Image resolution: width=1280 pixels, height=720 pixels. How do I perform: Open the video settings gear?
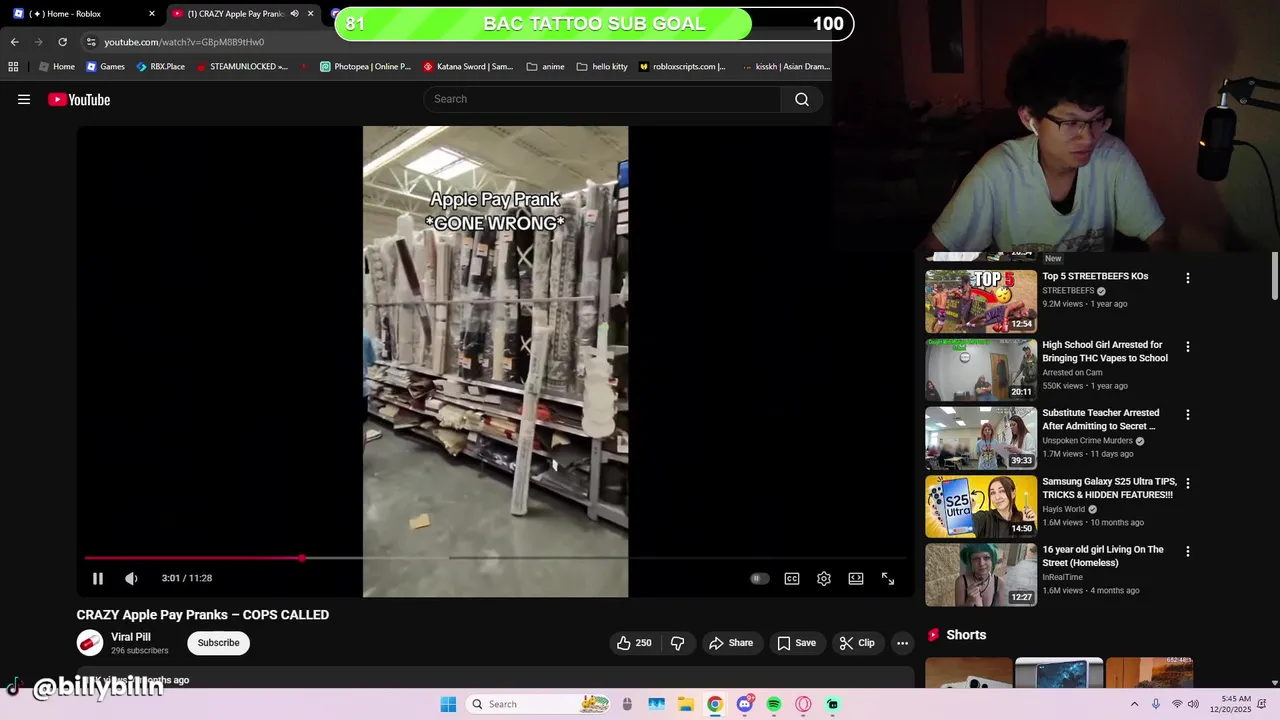pos(824,578)
